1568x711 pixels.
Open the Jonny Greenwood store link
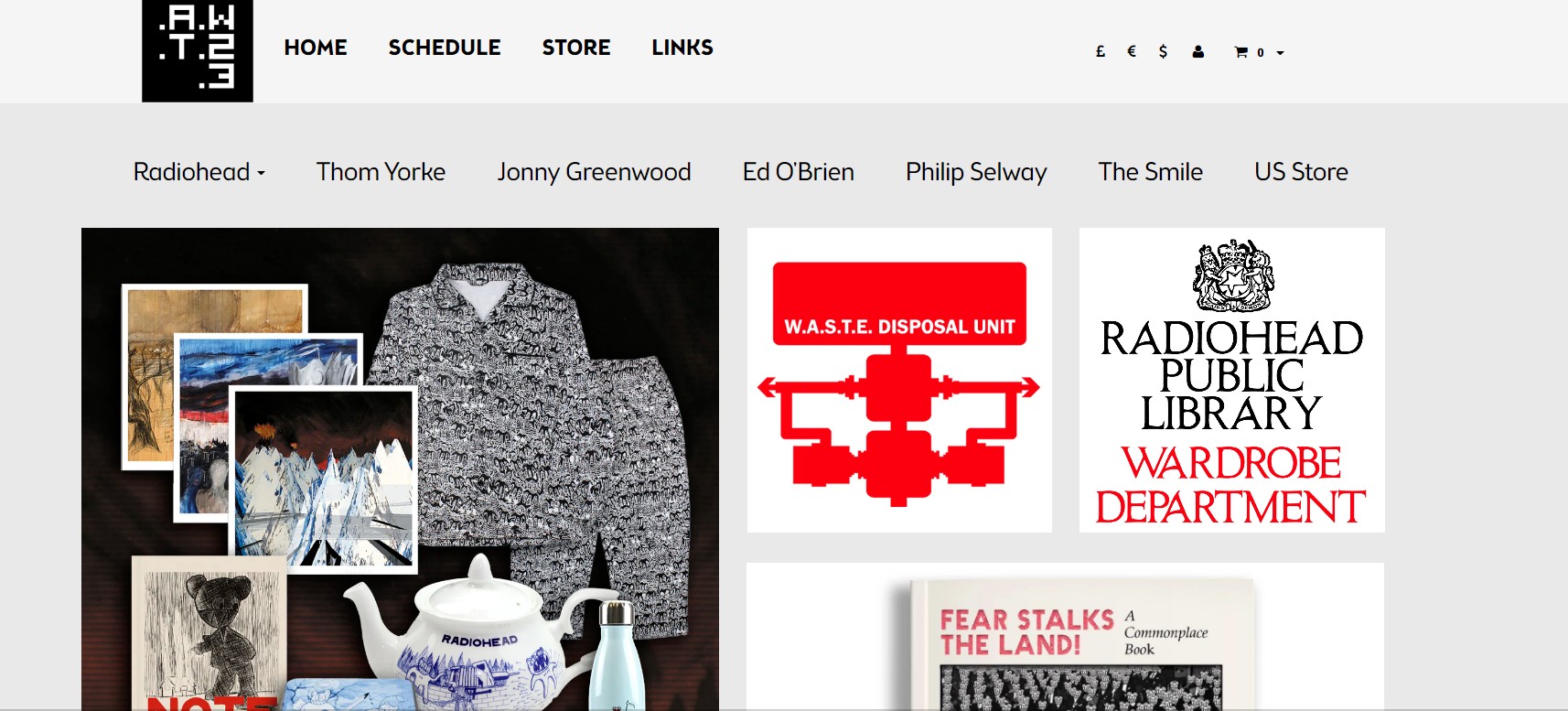click(594, 172)
